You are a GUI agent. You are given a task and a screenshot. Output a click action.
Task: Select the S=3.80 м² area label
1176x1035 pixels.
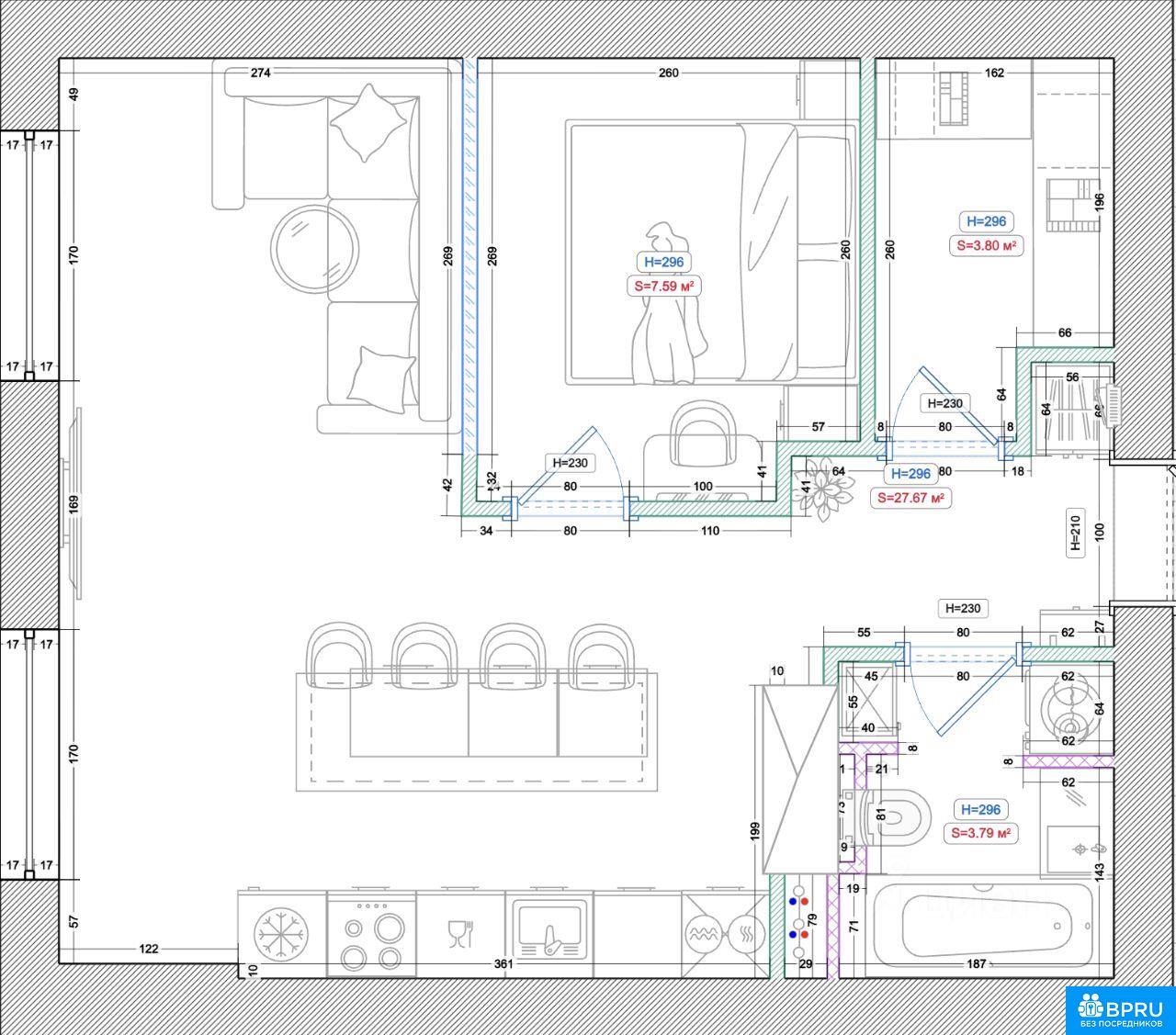[x=986, y=245]
